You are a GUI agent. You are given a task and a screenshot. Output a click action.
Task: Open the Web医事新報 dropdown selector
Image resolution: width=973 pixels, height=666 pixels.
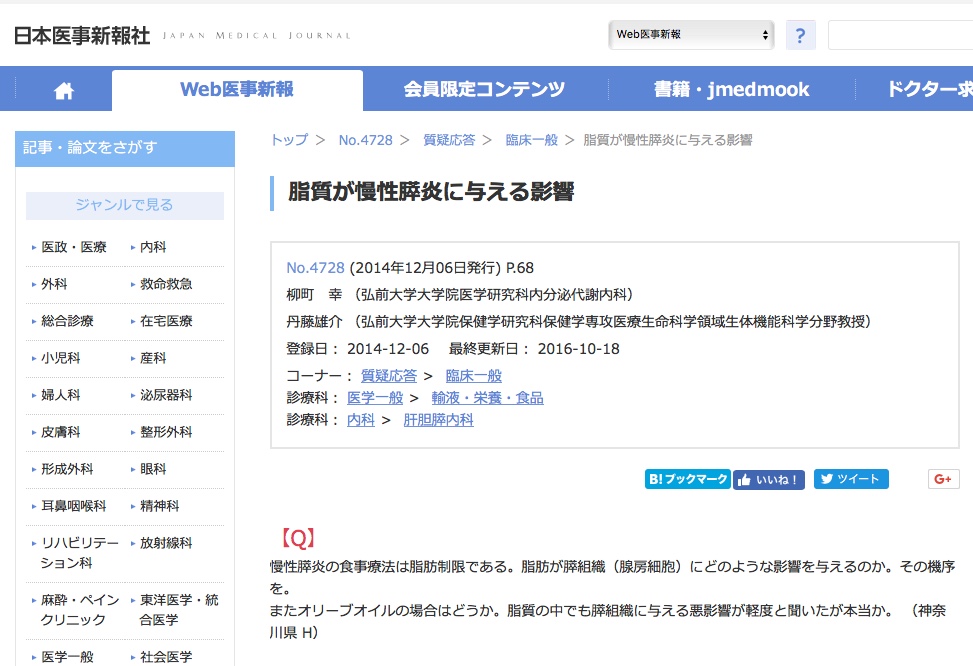pos(691,34)
